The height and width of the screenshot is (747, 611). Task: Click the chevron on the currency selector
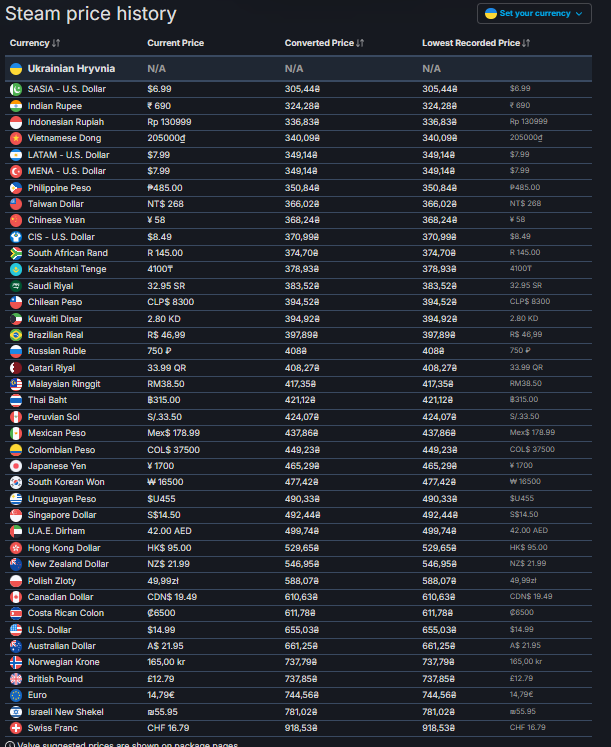pyautogui.click(x=579, y=14)
